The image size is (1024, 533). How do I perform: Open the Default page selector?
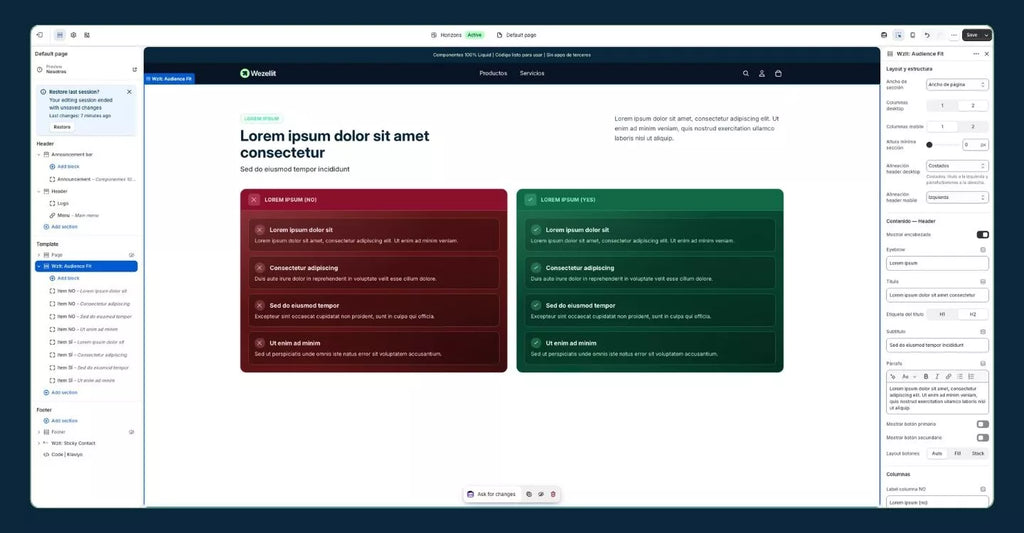(517, 35)
